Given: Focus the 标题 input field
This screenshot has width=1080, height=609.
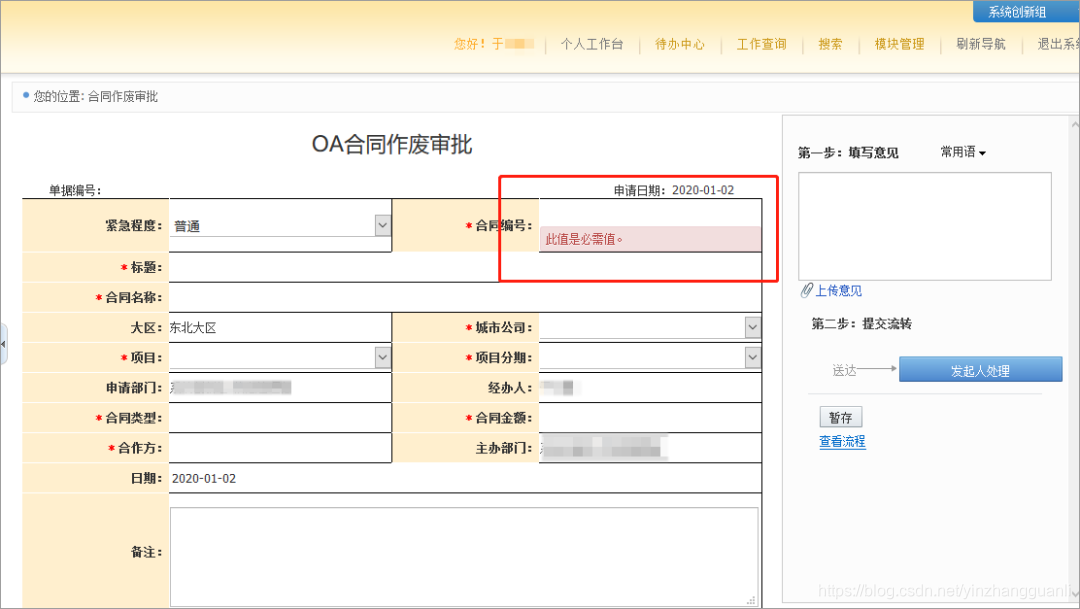Looking at the screenshot, I should coord(465,267).
